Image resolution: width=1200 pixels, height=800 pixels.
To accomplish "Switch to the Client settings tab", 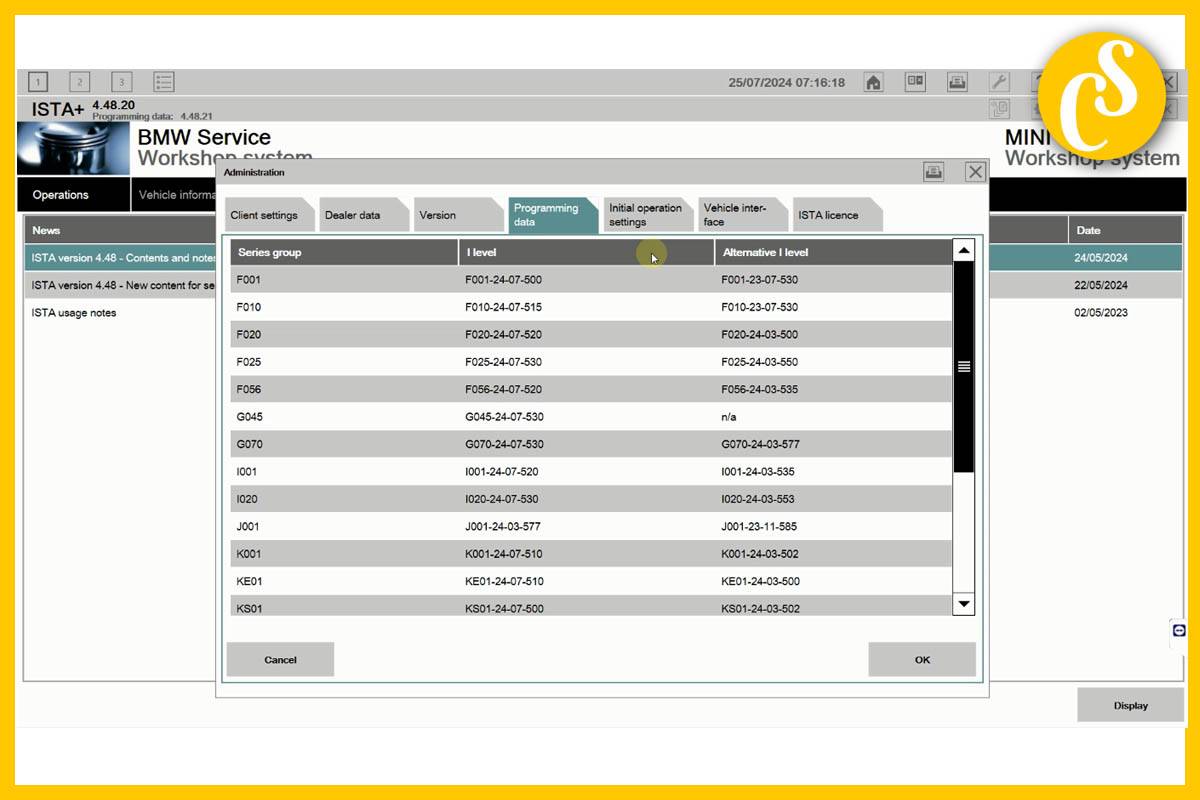I will (264, 215).
